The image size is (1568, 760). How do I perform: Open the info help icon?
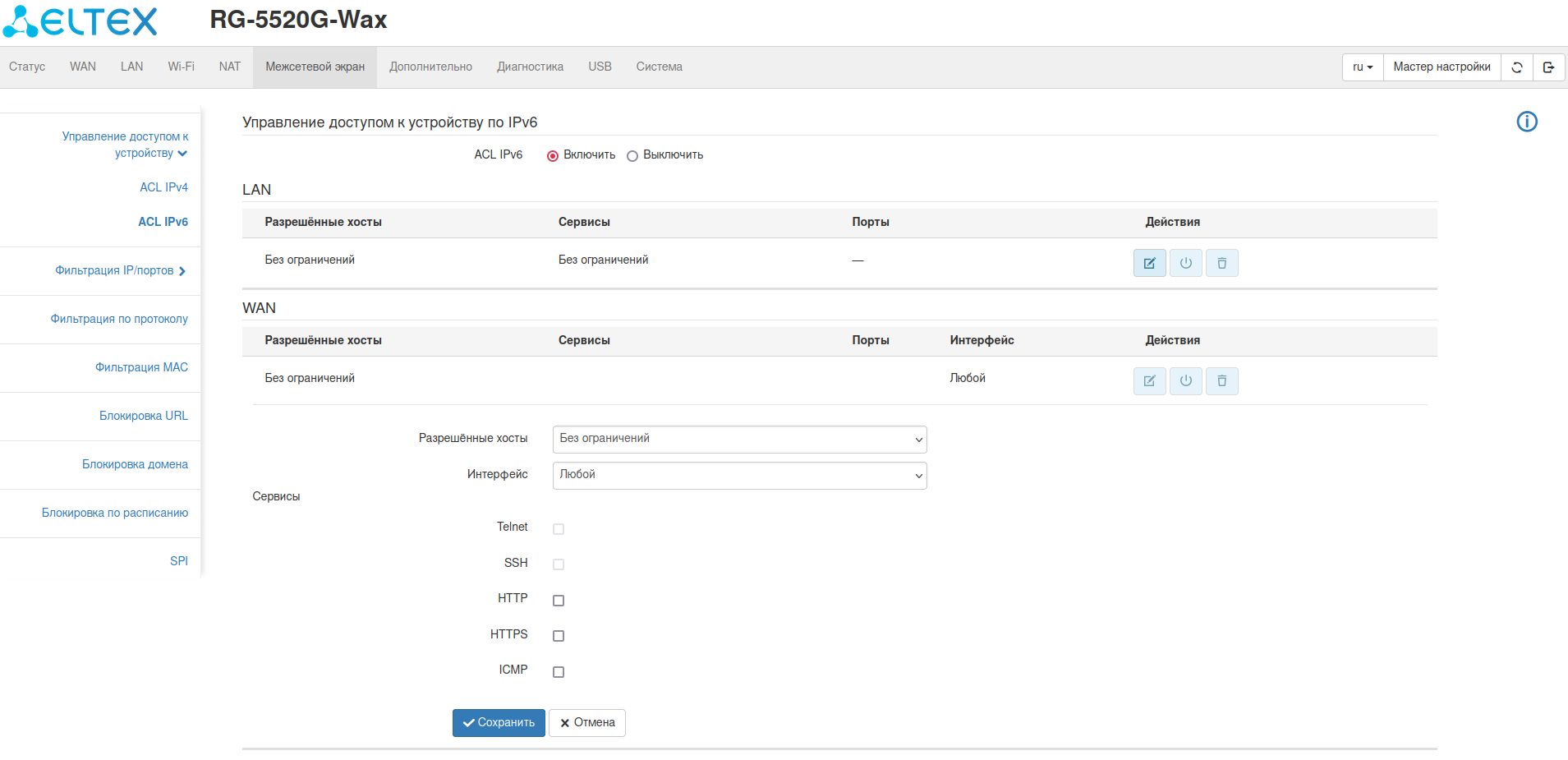tap(1526, 122)
